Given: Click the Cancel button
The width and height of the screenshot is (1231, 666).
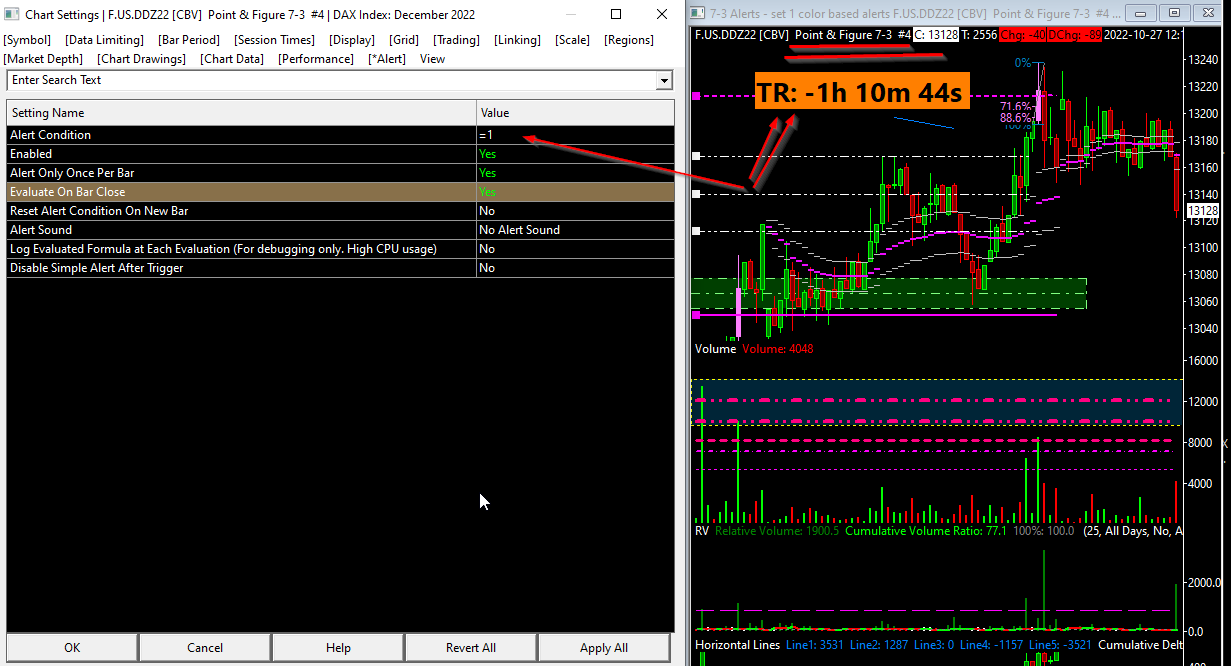Looking at the screenshot, I should pos(205,648).
